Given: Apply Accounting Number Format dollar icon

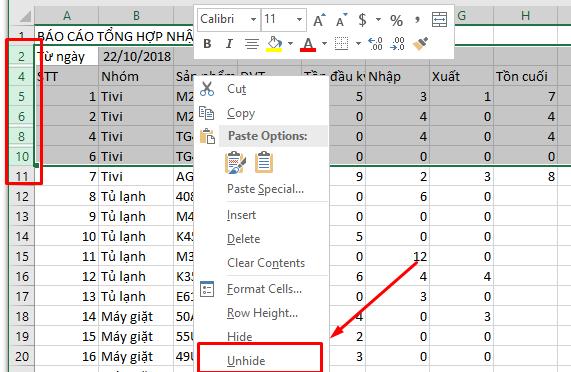Looking at the screenshot, I should [362, 20].
